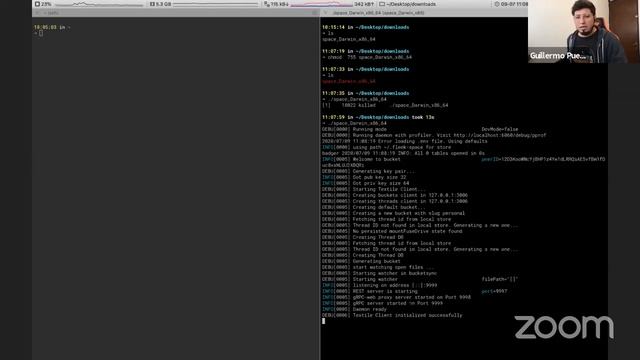The image size is (640, 360).
Task: Click the port=9997 value
Action: click(x=494, y=291)
